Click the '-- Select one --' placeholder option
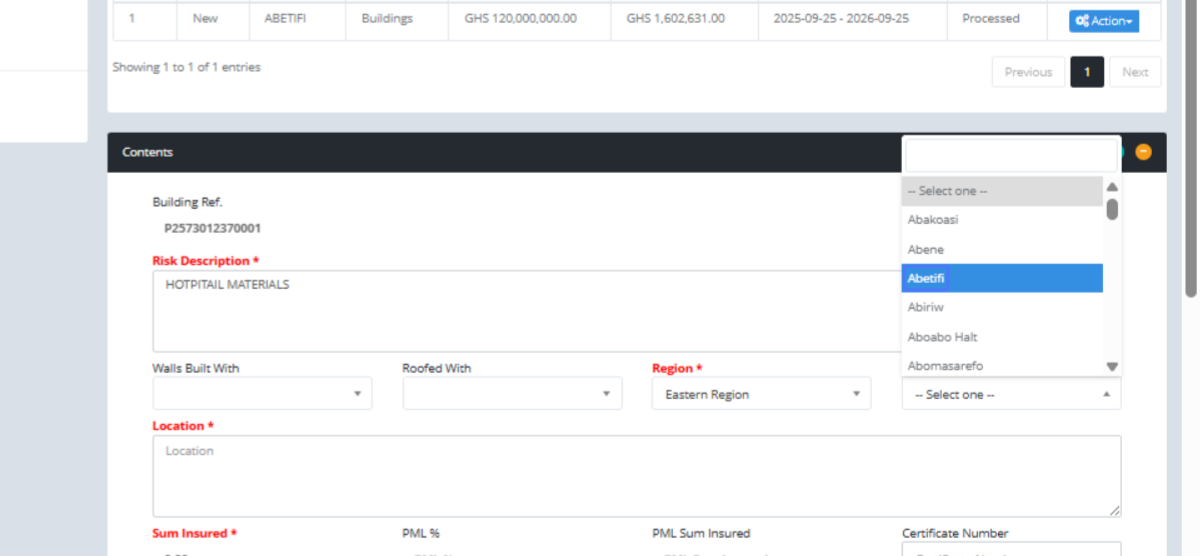This screenshot has width=1200, height=556. [x=1001, y=191]
